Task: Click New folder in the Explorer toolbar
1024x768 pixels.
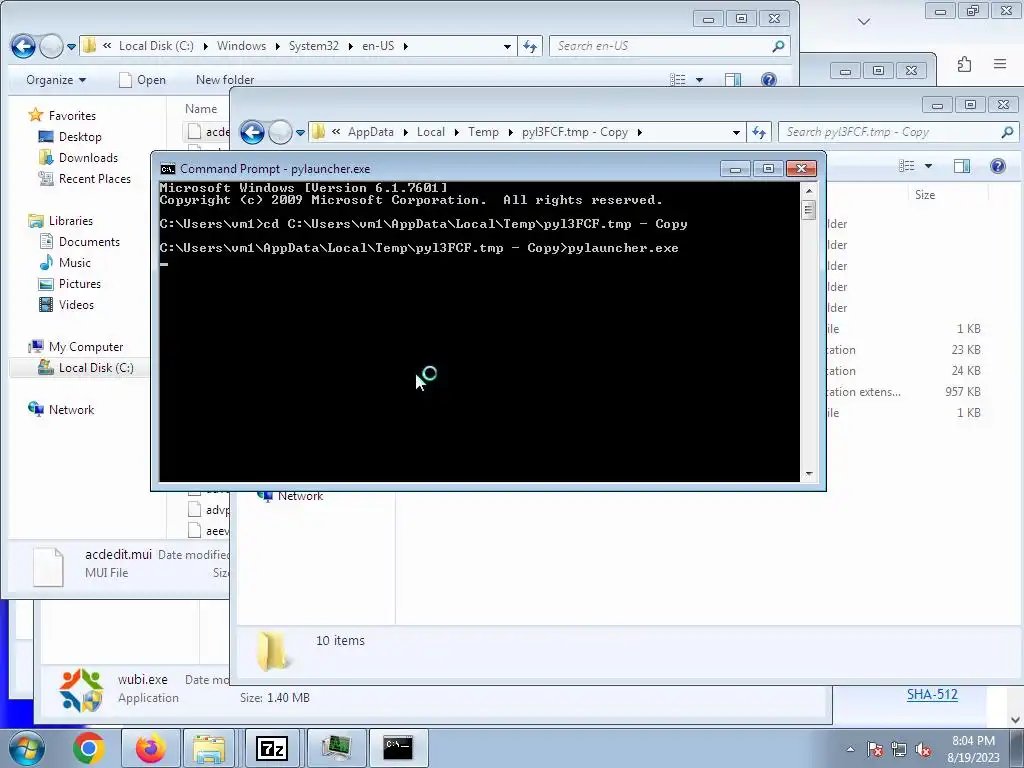Action: pos(225,80)
